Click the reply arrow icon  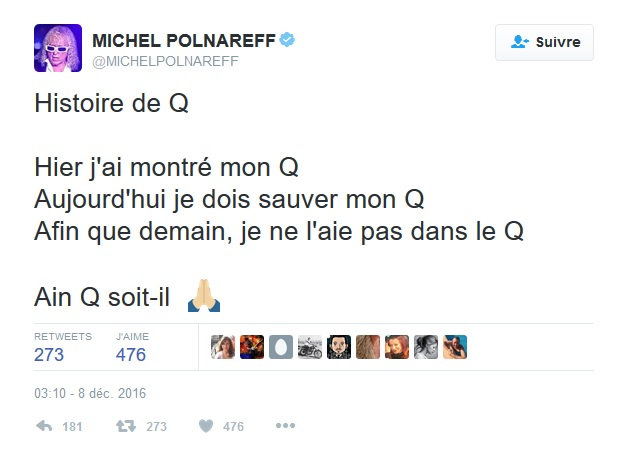(x=44, y=426)
